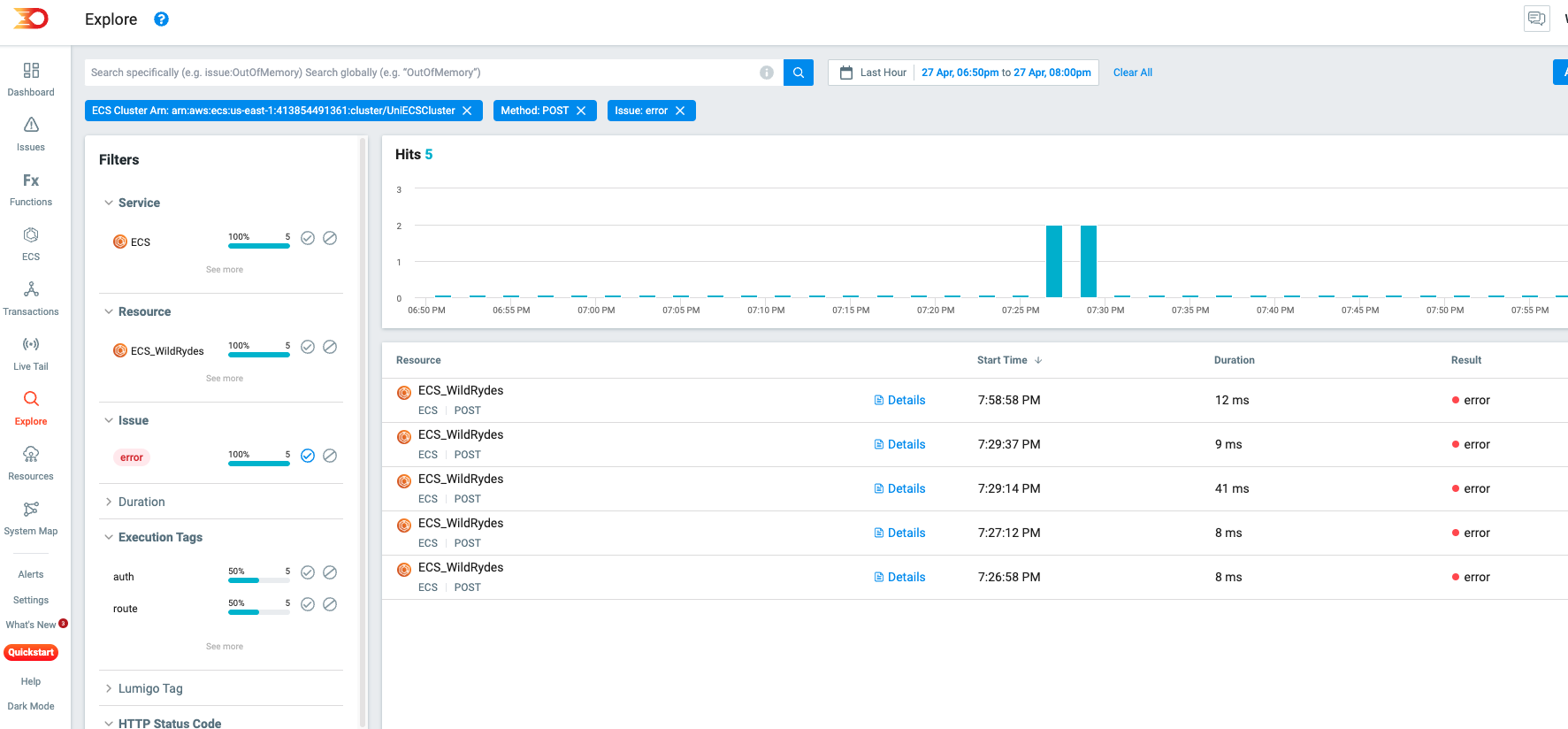The height and width of the screenshot is (729, 1568).
Task: Open the Last Hour time range dropdown
Action: point(883,73)
